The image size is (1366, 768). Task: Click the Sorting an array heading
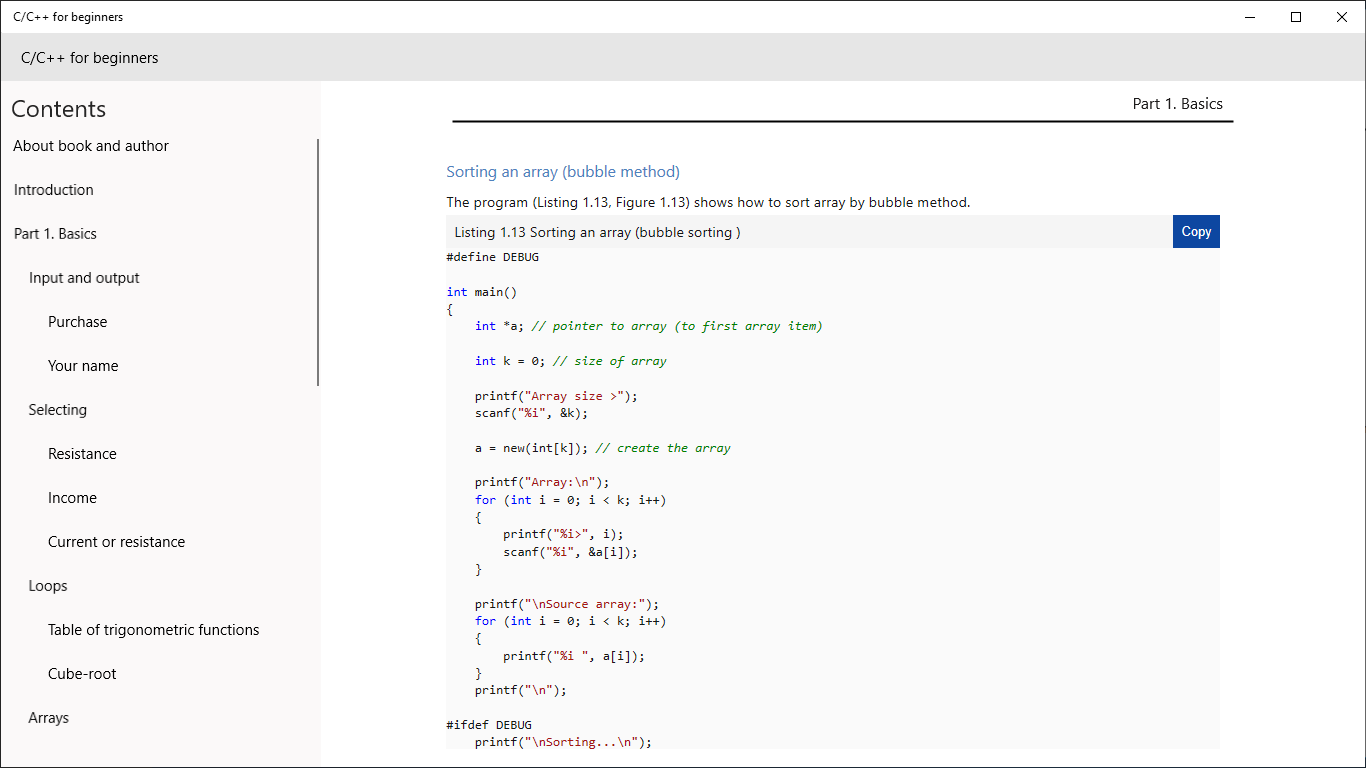(x=563, y=171)
